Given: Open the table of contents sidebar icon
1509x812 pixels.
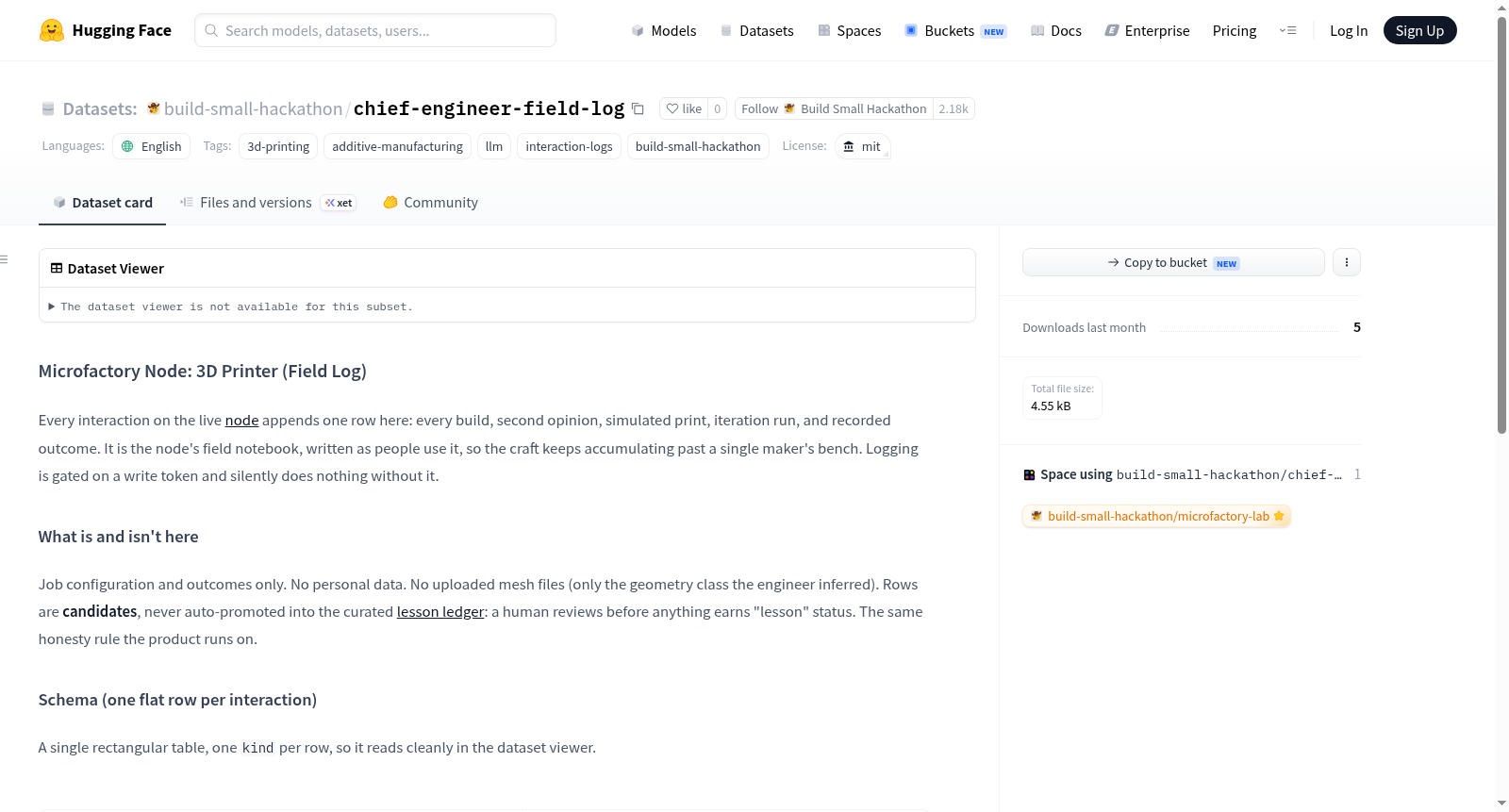Looking at the screenshot, I should pyautogui.click(x=5, y=259).
